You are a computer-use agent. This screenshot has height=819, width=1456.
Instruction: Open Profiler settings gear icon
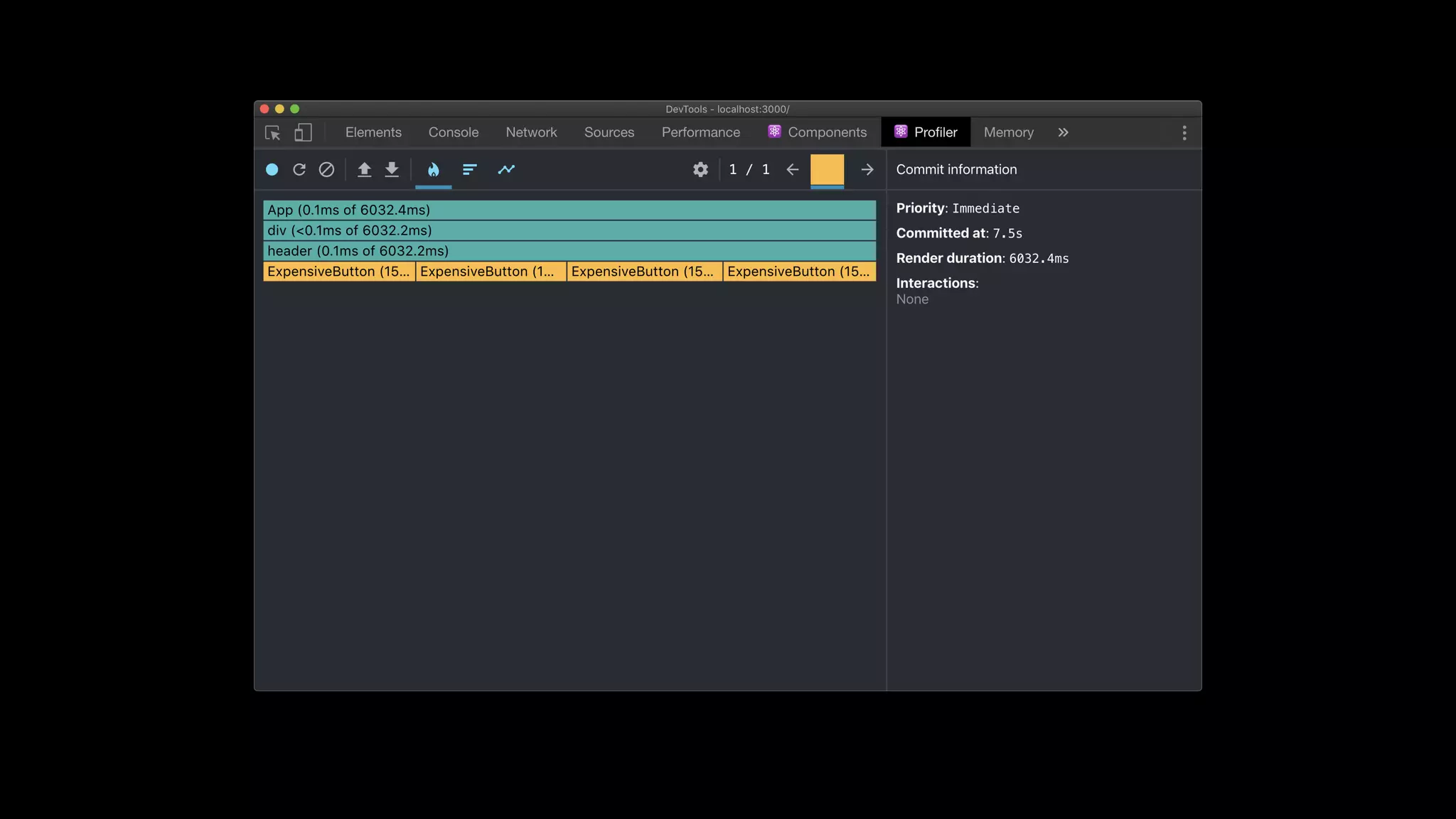point(700,169)
